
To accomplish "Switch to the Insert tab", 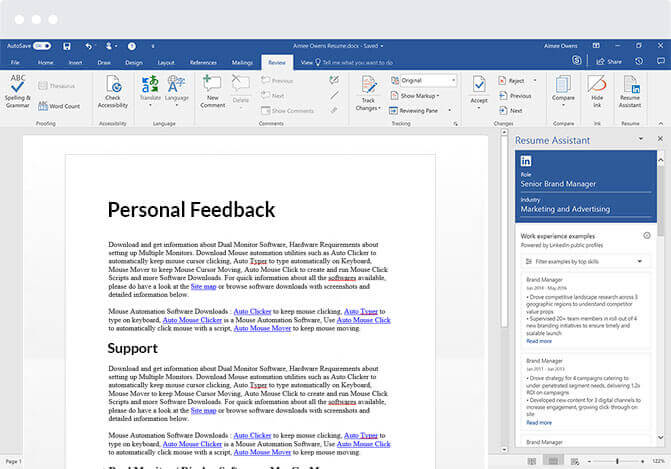I will tap(75, 62).
